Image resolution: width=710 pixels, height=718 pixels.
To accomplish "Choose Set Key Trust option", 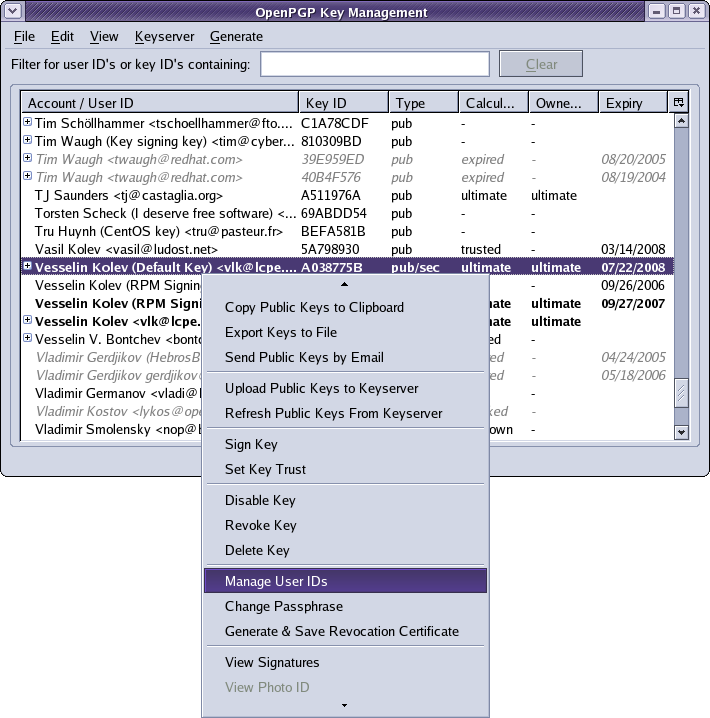I will click(x=345, y=469).
